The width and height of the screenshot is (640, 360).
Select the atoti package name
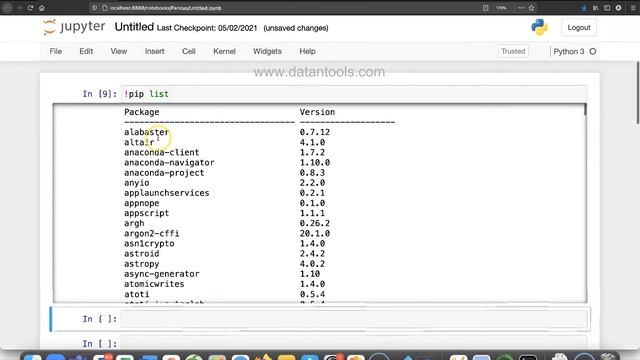pos(137,294)
